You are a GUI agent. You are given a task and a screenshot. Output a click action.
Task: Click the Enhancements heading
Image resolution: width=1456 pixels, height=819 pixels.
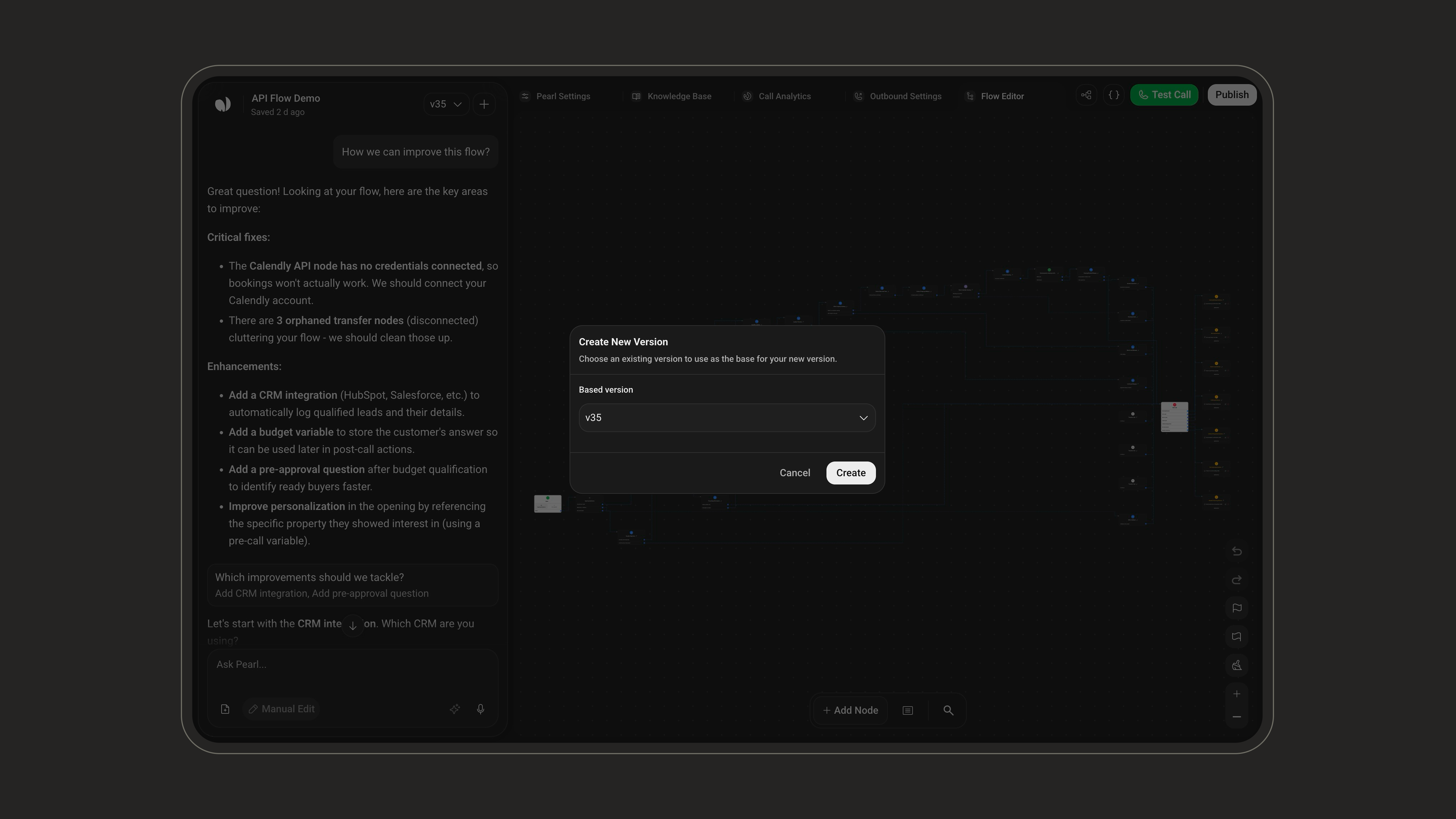tap(244, 366)
